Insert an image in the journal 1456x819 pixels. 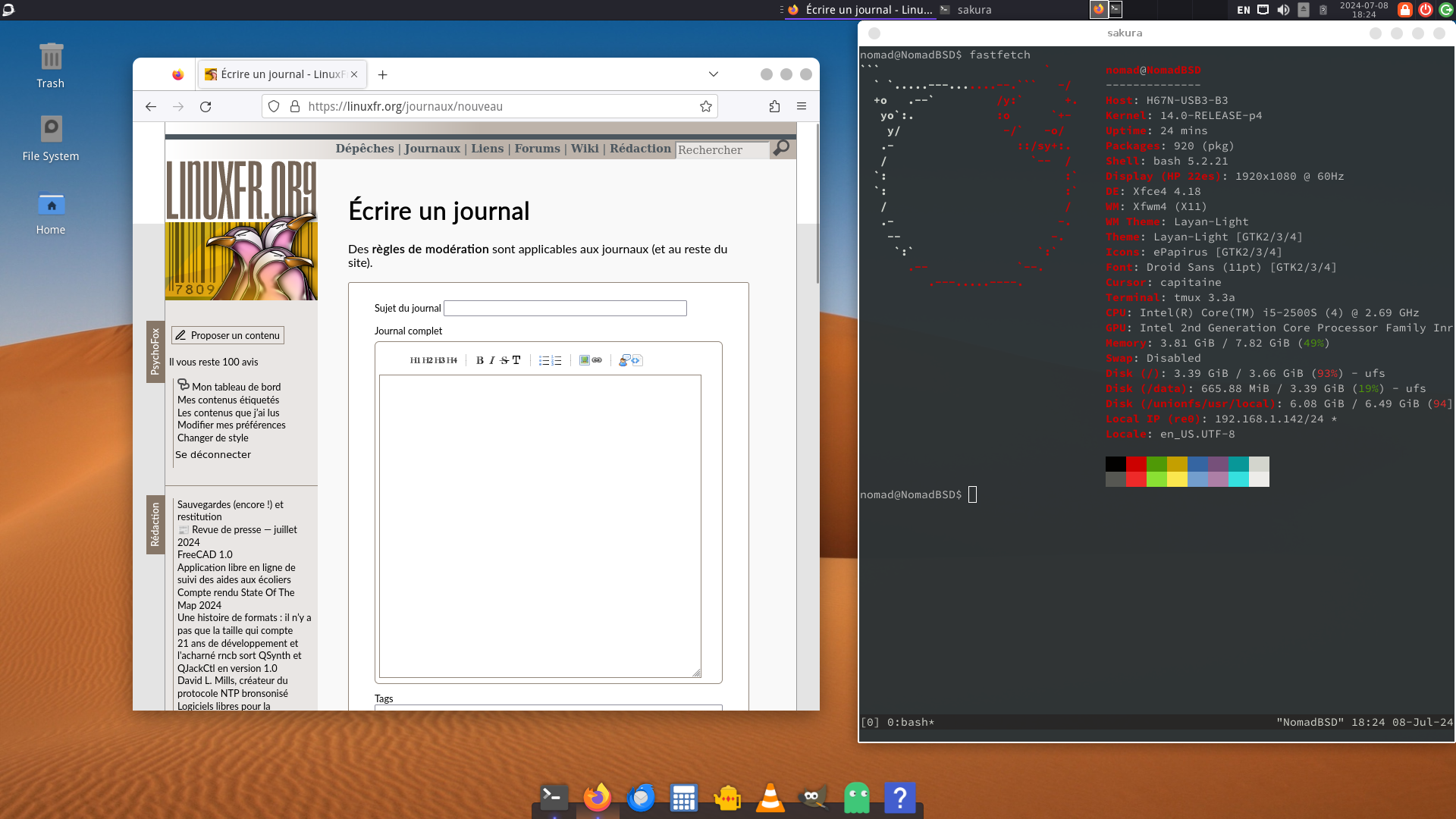click(584, 360)
